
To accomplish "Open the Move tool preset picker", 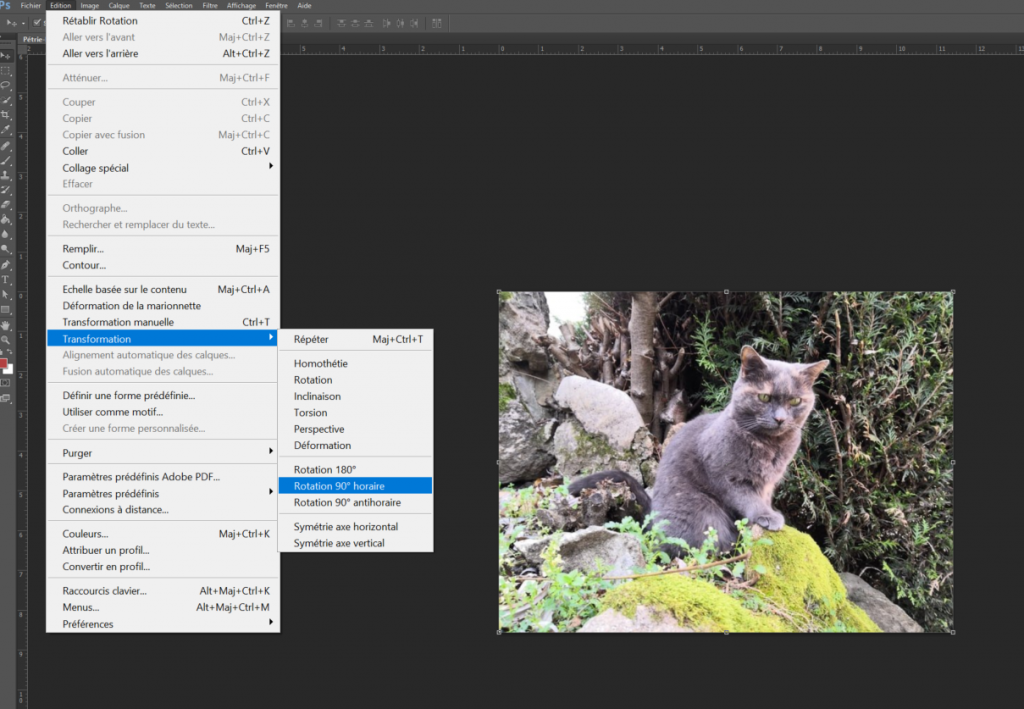I will tap(24, 24).
